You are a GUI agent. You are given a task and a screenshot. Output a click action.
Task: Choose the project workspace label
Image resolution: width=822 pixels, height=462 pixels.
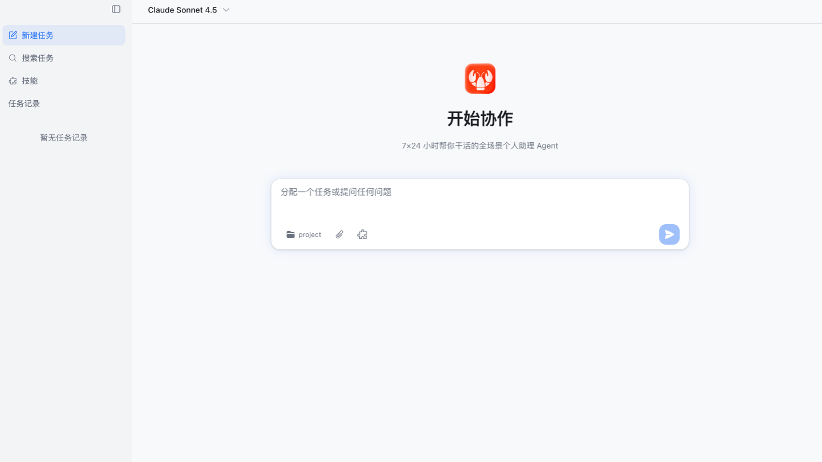(310, 234)
